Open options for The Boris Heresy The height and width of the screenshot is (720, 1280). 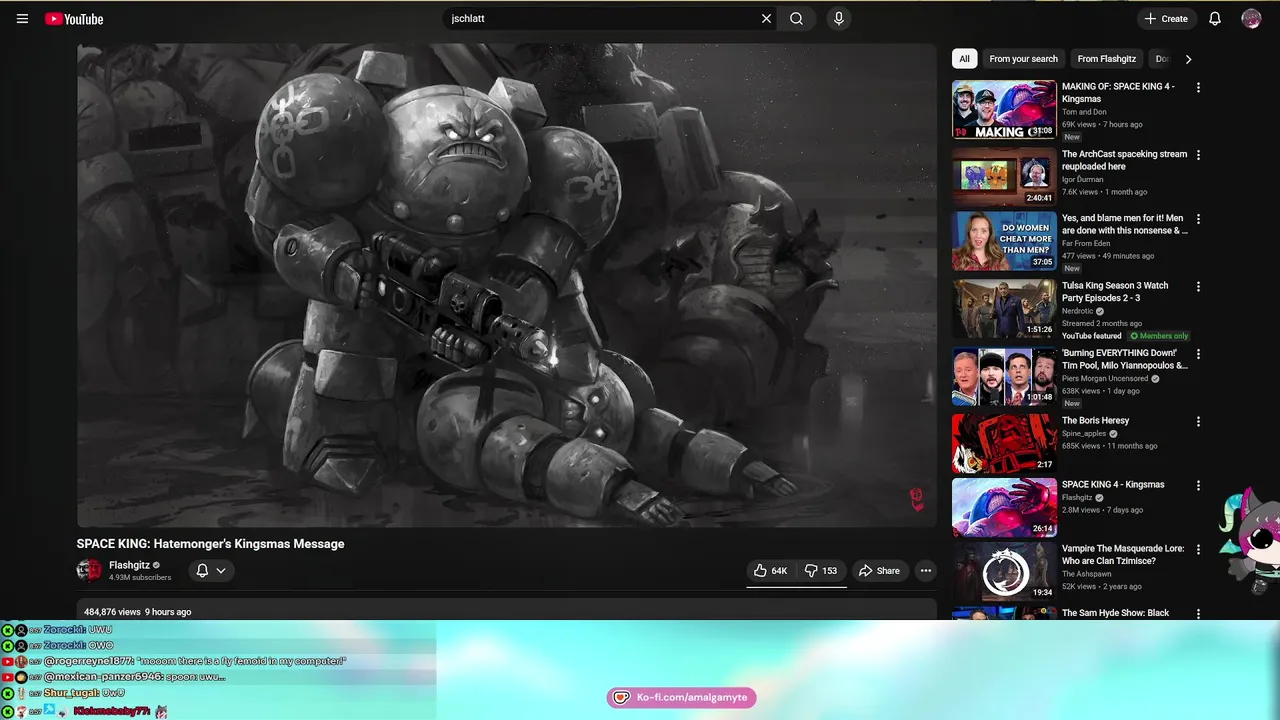click(x=1198, y=422)
